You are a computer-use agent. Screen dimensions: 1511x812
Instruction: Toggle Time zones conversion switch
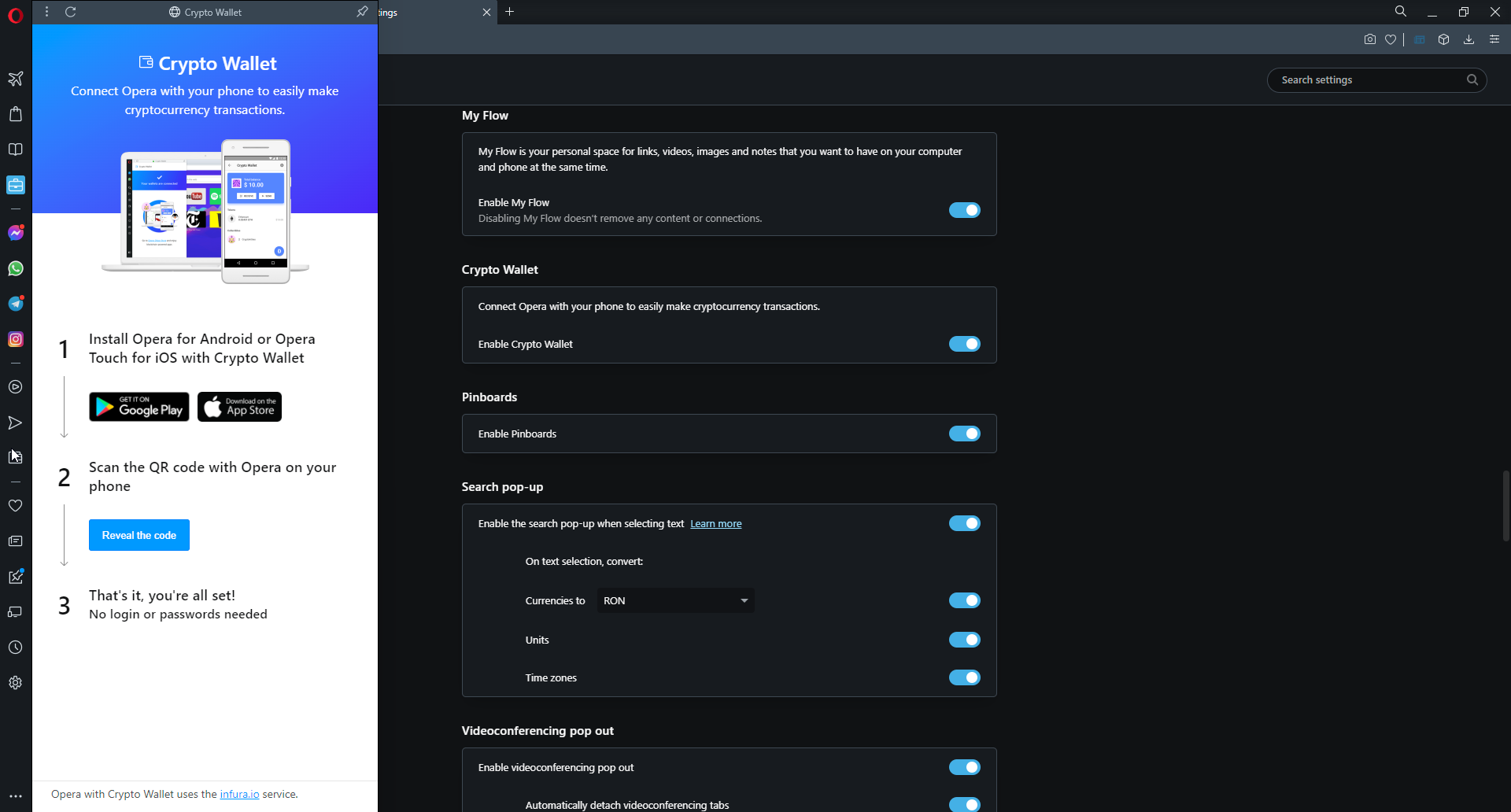point(965,677)
